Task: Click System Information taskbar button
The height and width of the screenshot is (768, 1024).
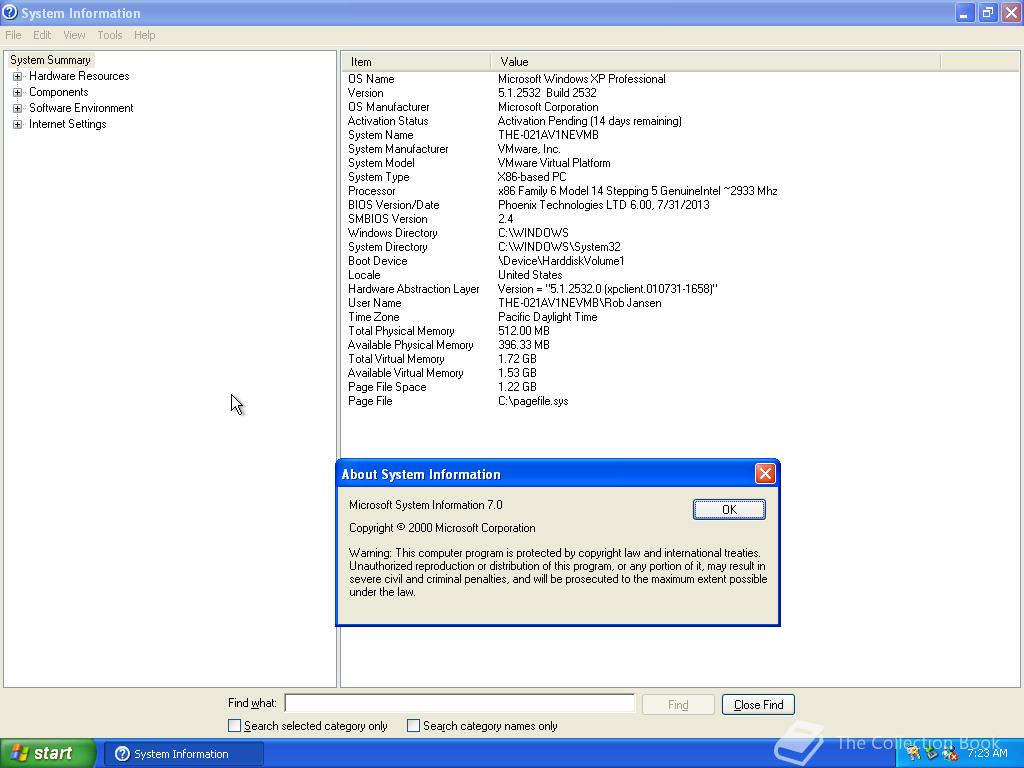Action: pos(184,754)
